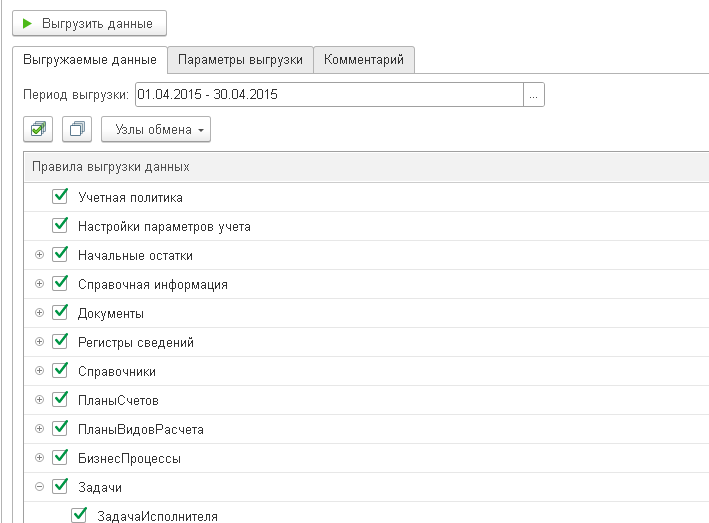Click the uncheck all rules icon
The image size is (709, 523).
pyautogui.click(x=77, y=129)
